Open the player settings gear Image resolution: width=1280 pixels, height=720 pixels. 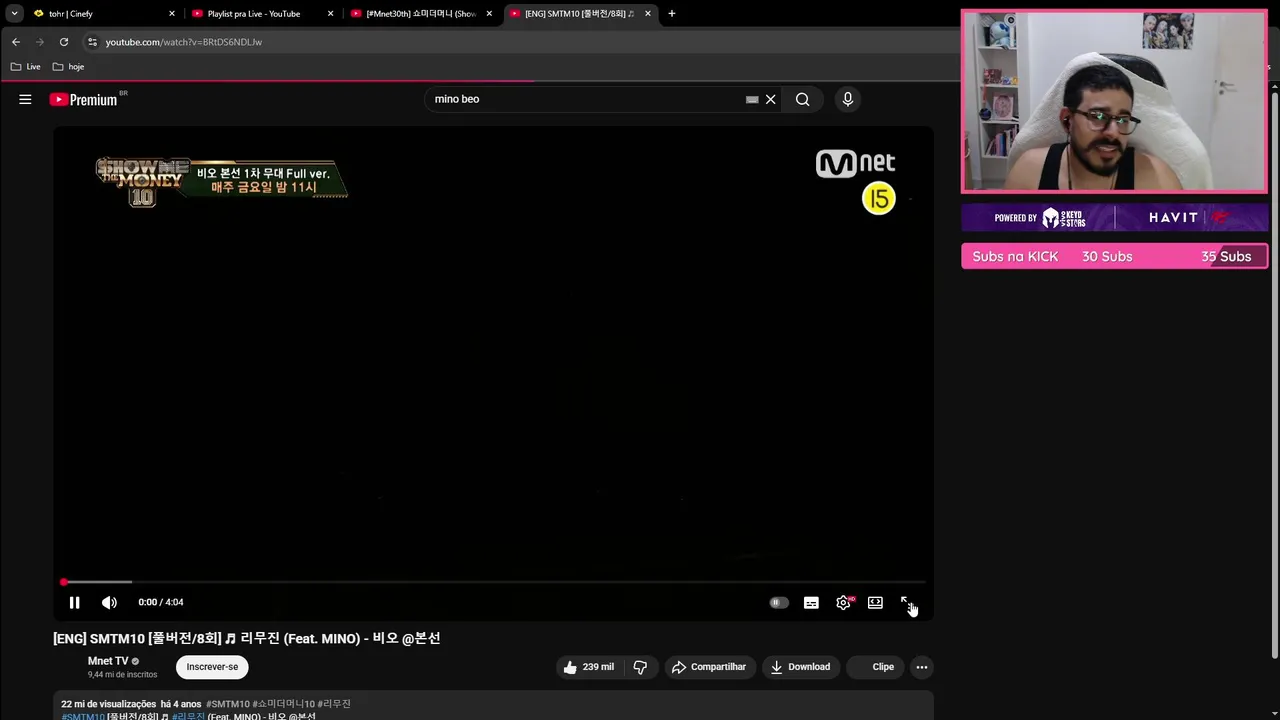click(843, 602)
